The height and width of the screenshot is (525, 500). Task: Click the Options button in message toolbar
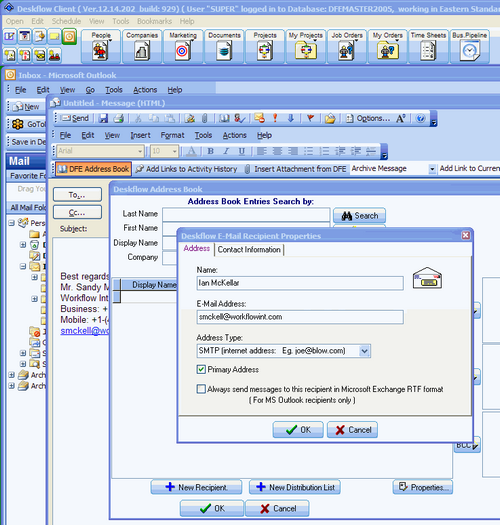click(x=368, y=118)
